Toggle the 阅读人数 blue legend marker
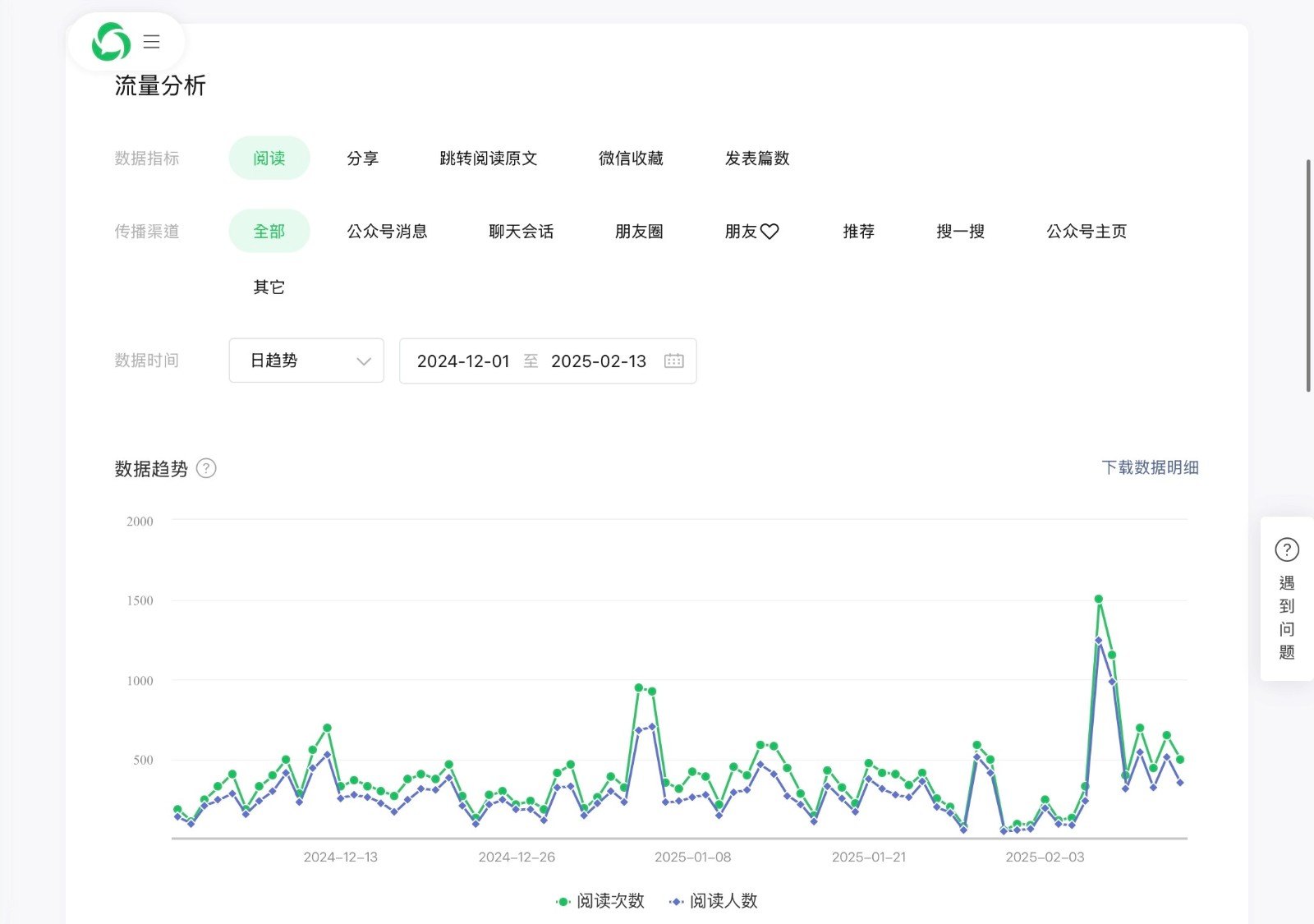Viewport: 1314px width, 924px height. coord(676,901)
